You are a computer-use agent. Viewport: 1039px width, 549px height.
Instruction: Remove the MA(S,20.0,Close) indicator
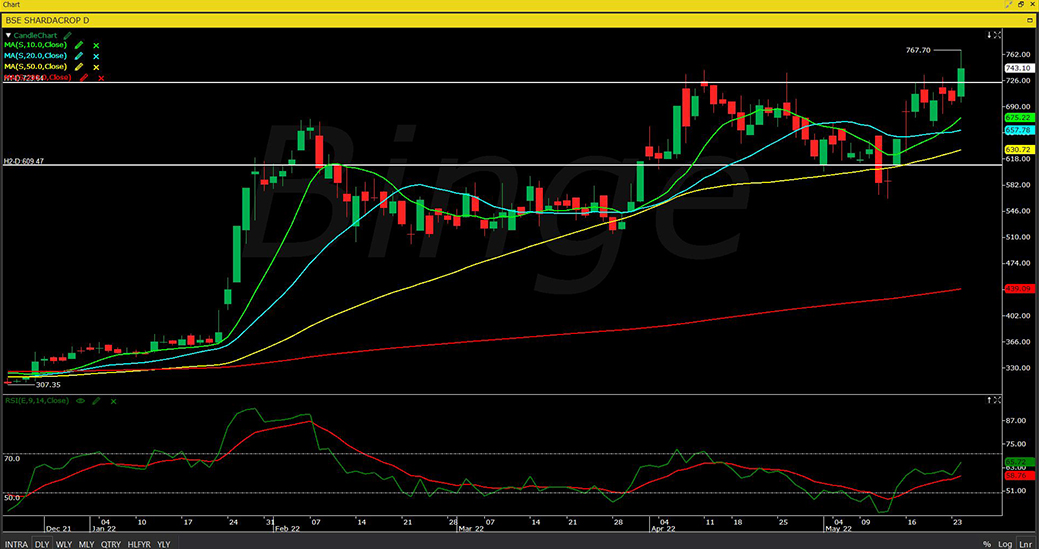tap(96, 57)
